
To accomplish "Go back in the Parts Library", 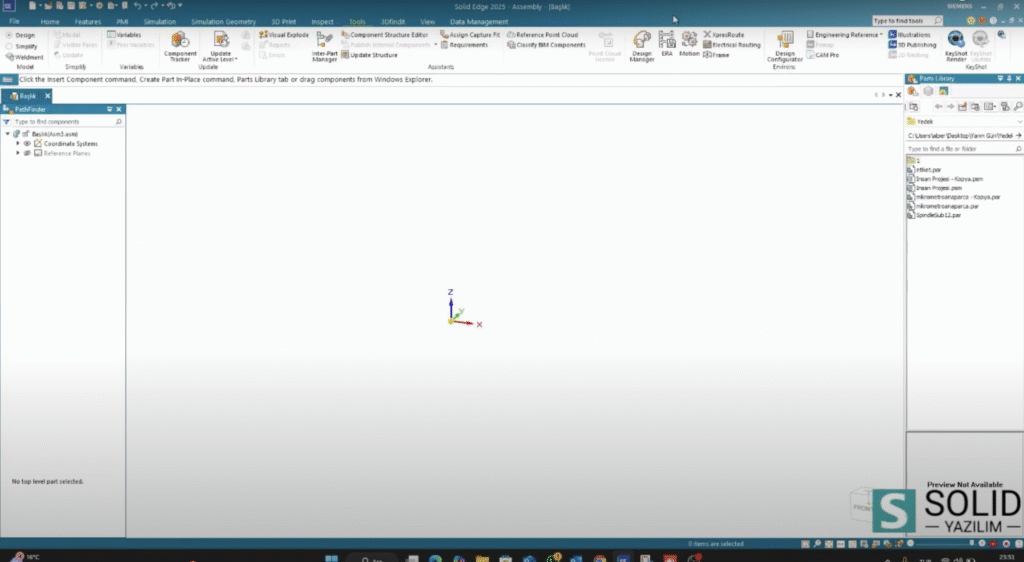I will [938, 106].
